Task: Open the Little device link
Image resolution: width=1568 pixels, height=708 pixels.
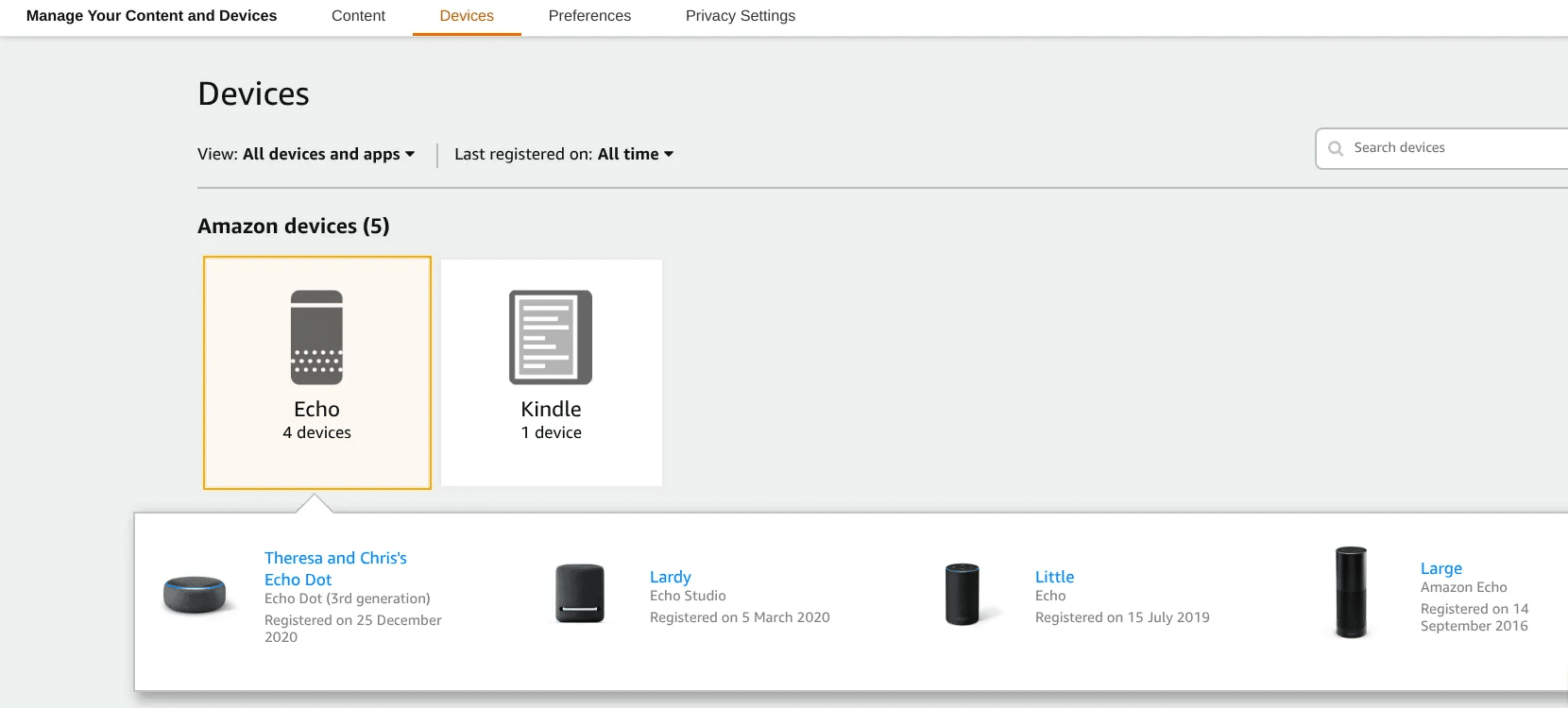Action: point(1054,577)
